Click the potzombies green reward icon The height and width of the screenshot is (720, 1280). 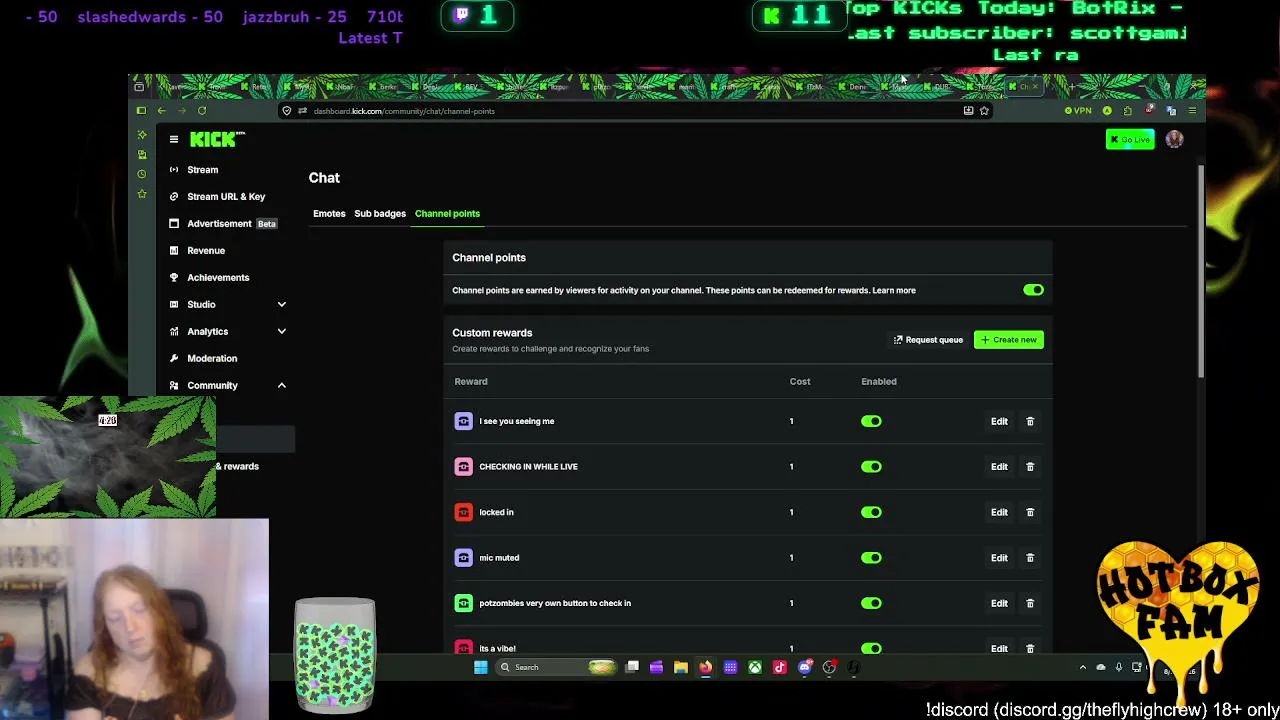tap(463, 604)
